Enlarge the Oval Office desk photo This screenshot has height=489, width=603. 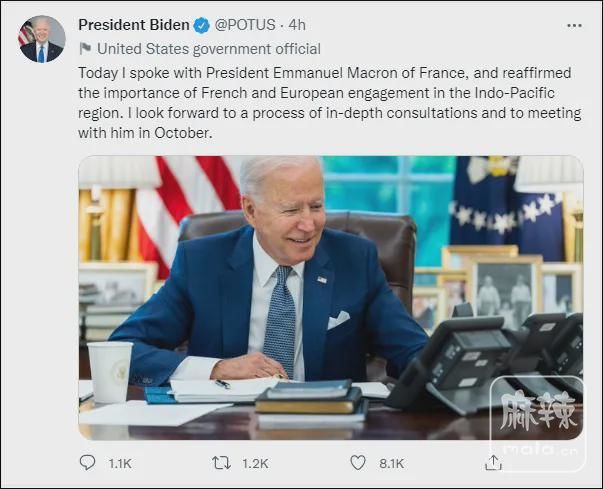330,297
